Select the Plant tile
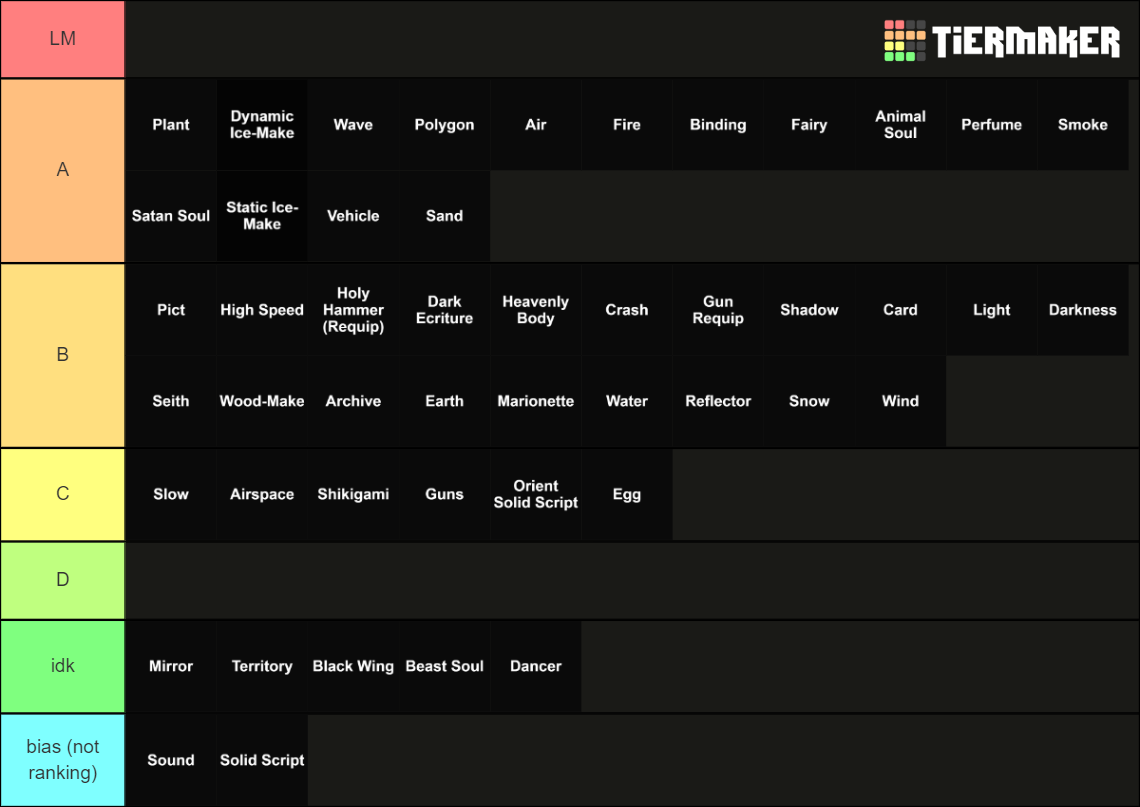The image size is (1140, 807). coord(171,124)
